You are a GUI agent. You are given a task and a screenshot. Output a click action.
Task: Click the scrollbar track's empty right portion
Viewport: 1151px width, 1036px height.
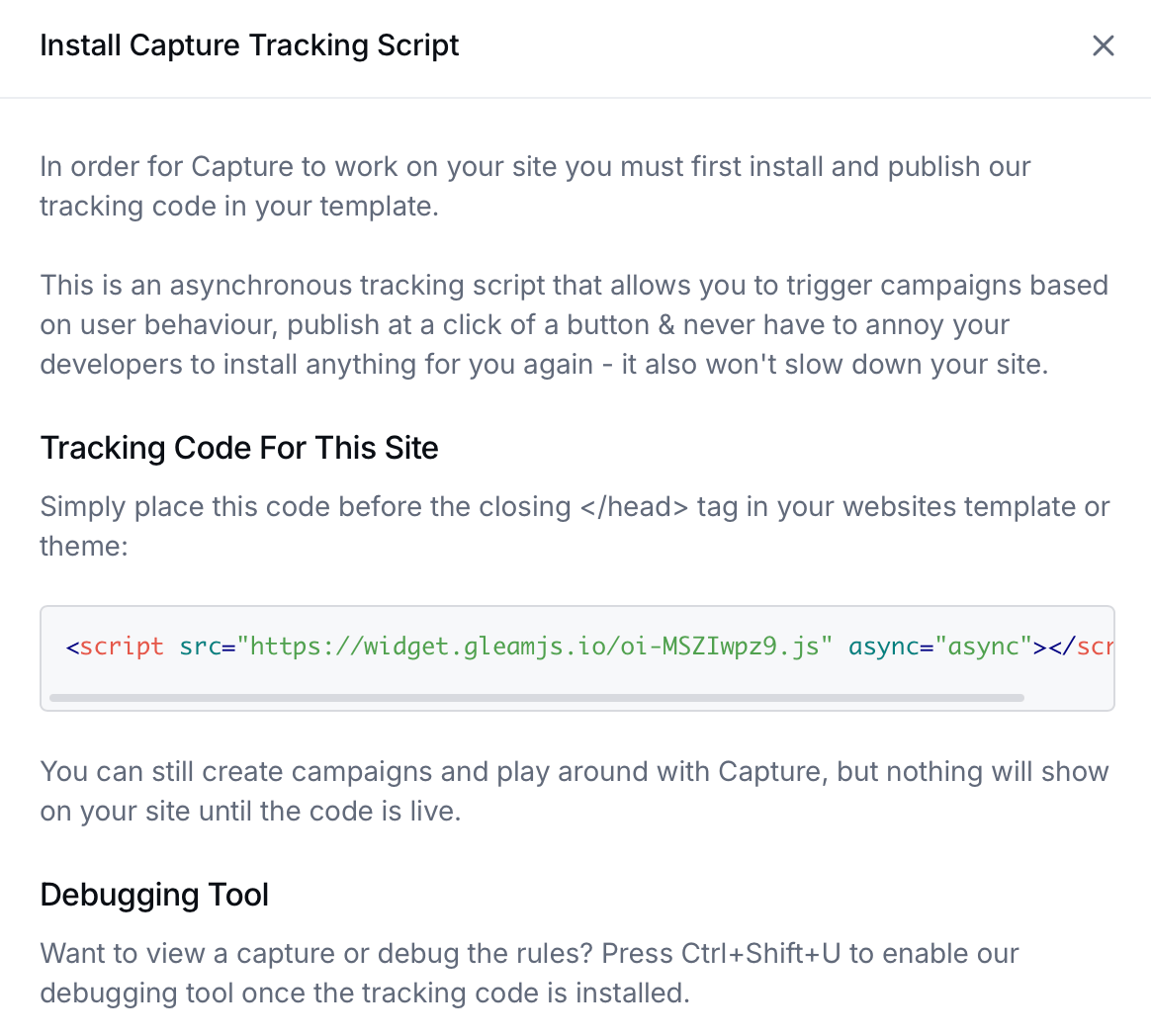point(1068,698)
